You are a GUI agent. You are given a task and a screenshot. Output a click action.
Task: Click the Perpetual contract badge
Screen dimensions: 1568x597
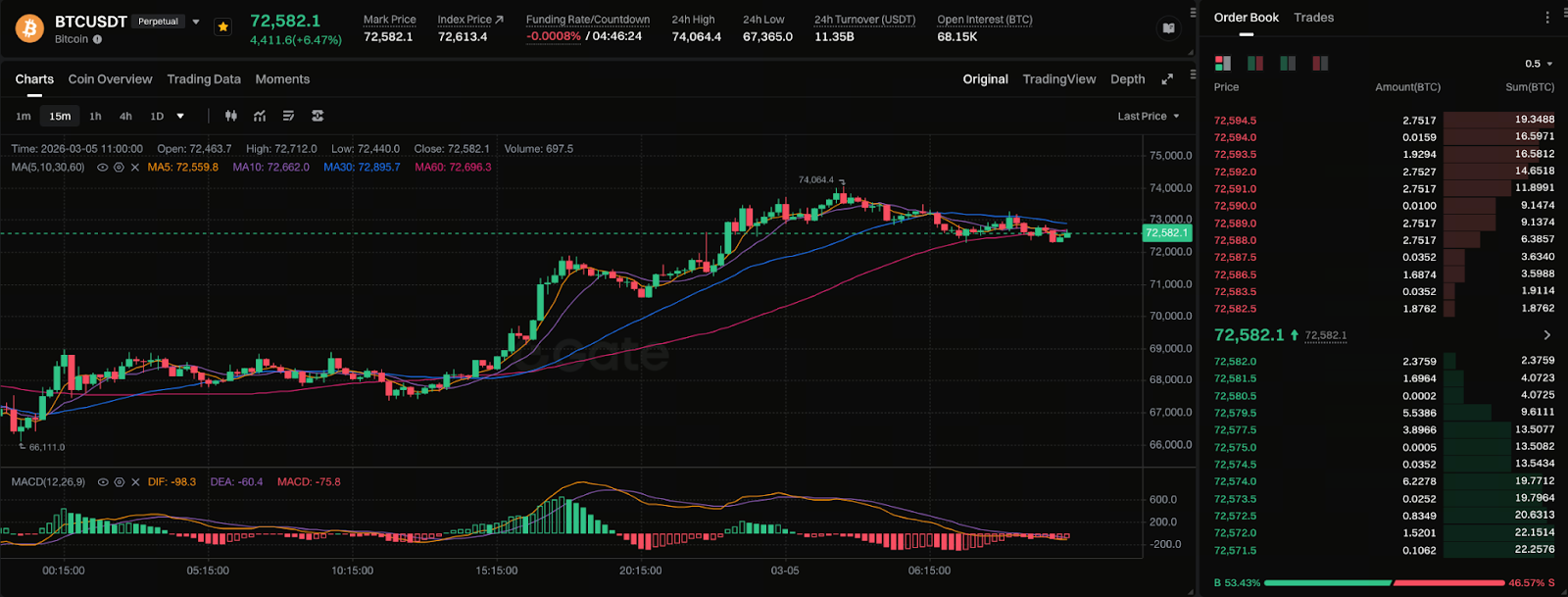tap(158, 22)
